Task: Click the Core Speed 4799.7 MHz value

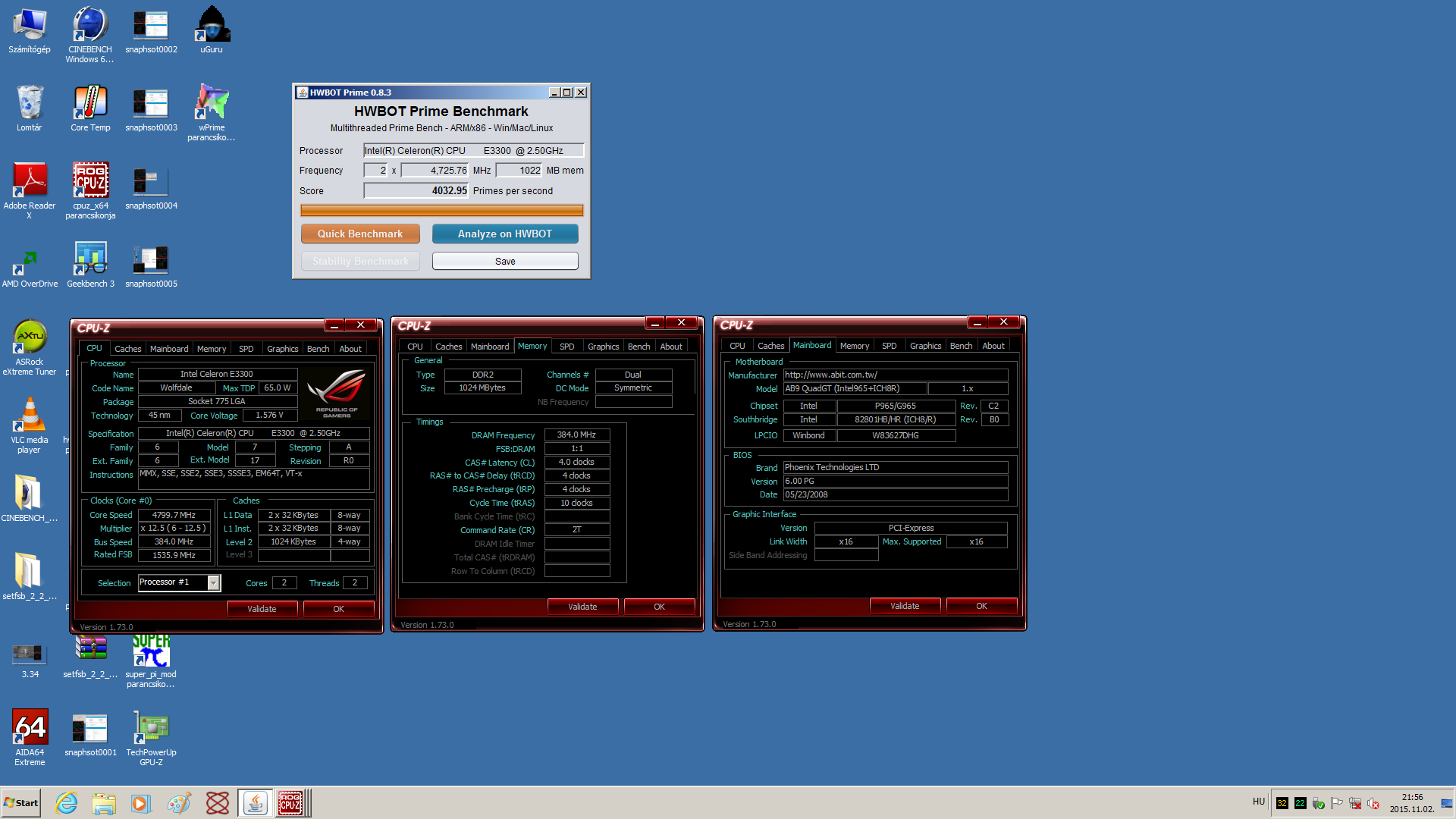Action: pyautogui.click(x=174, y=515)
